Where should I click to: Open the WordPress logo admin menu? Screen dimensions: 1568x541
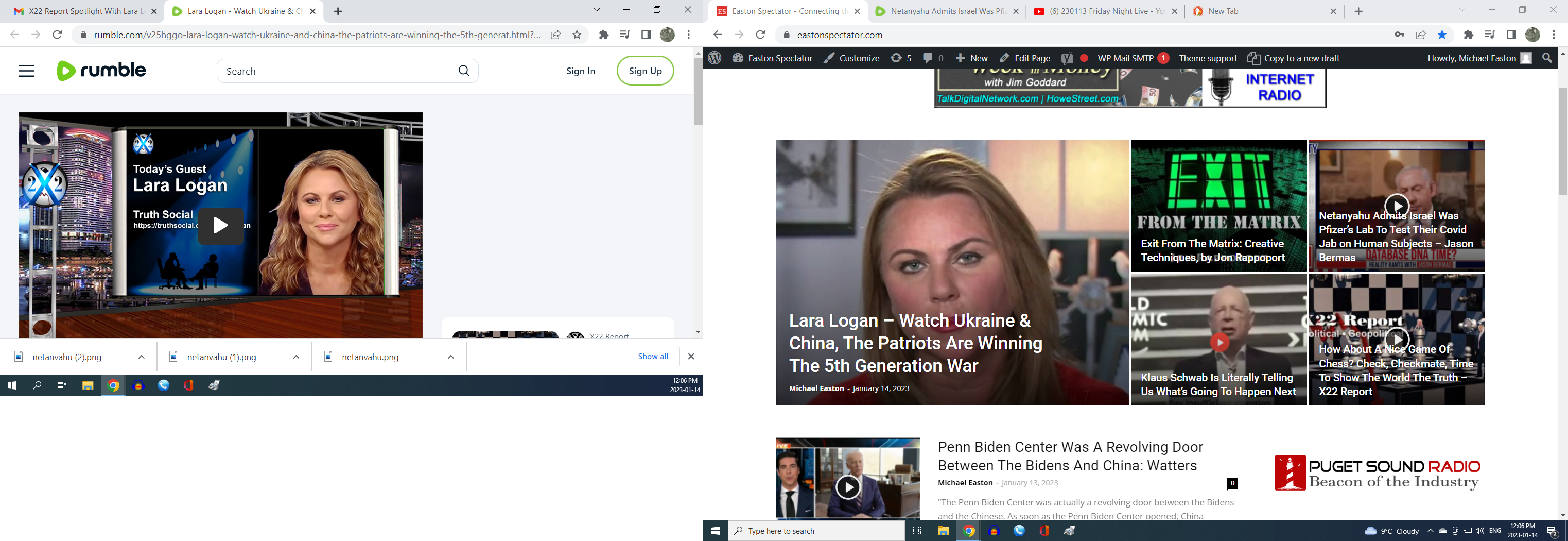715,58
